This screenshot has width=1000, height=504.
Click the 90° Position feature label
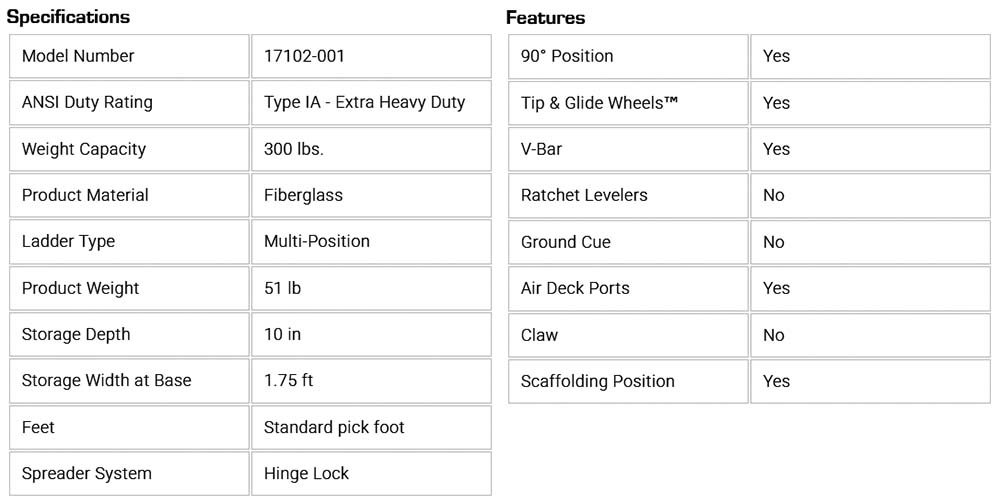tap(567, 56)
